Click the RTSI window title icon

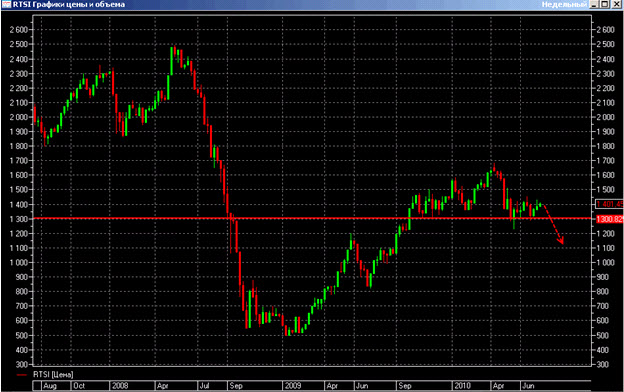click(x=6, y=4)
